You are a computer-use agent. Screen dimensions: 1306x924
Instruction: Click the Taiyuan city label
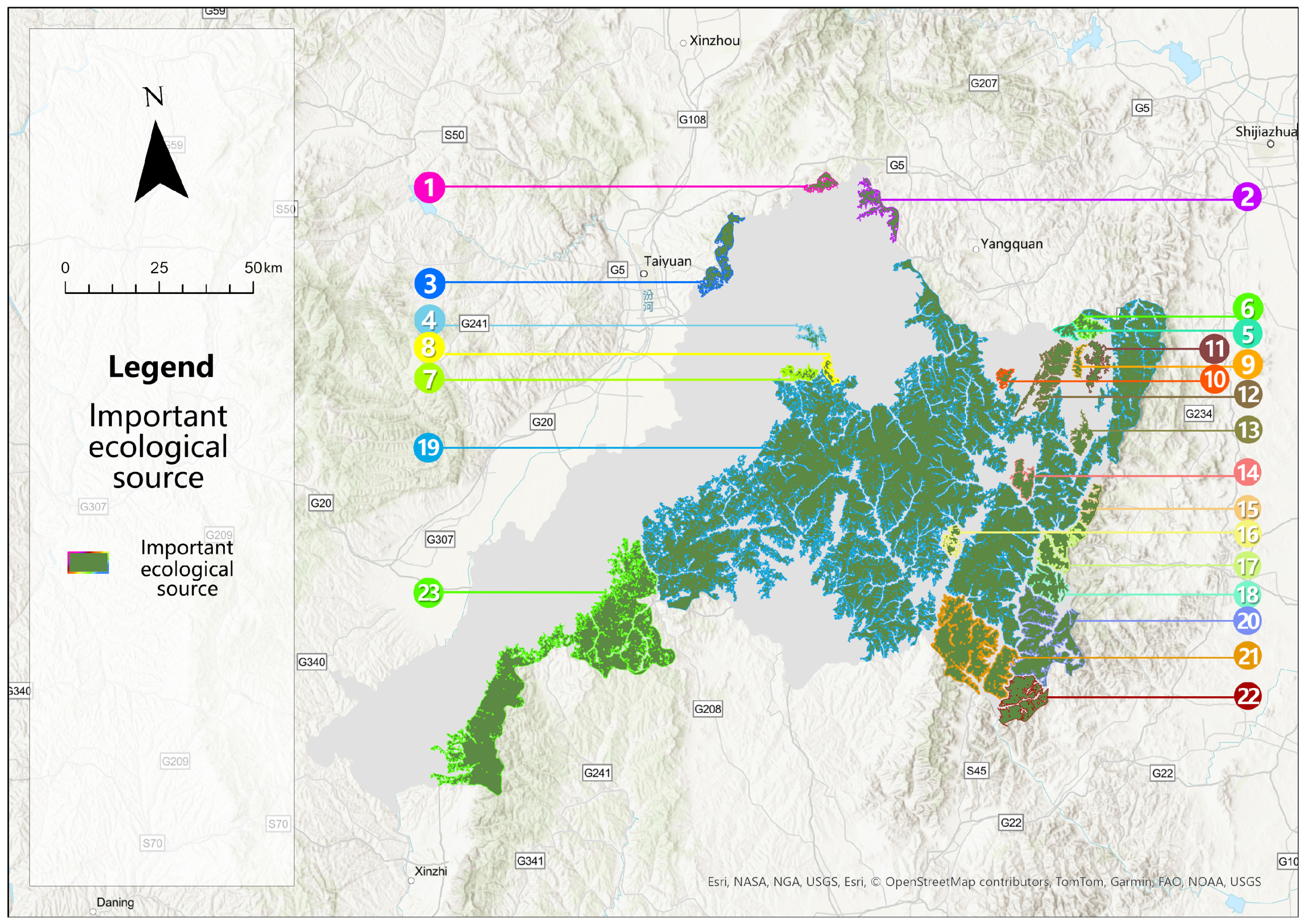(667, 262)
